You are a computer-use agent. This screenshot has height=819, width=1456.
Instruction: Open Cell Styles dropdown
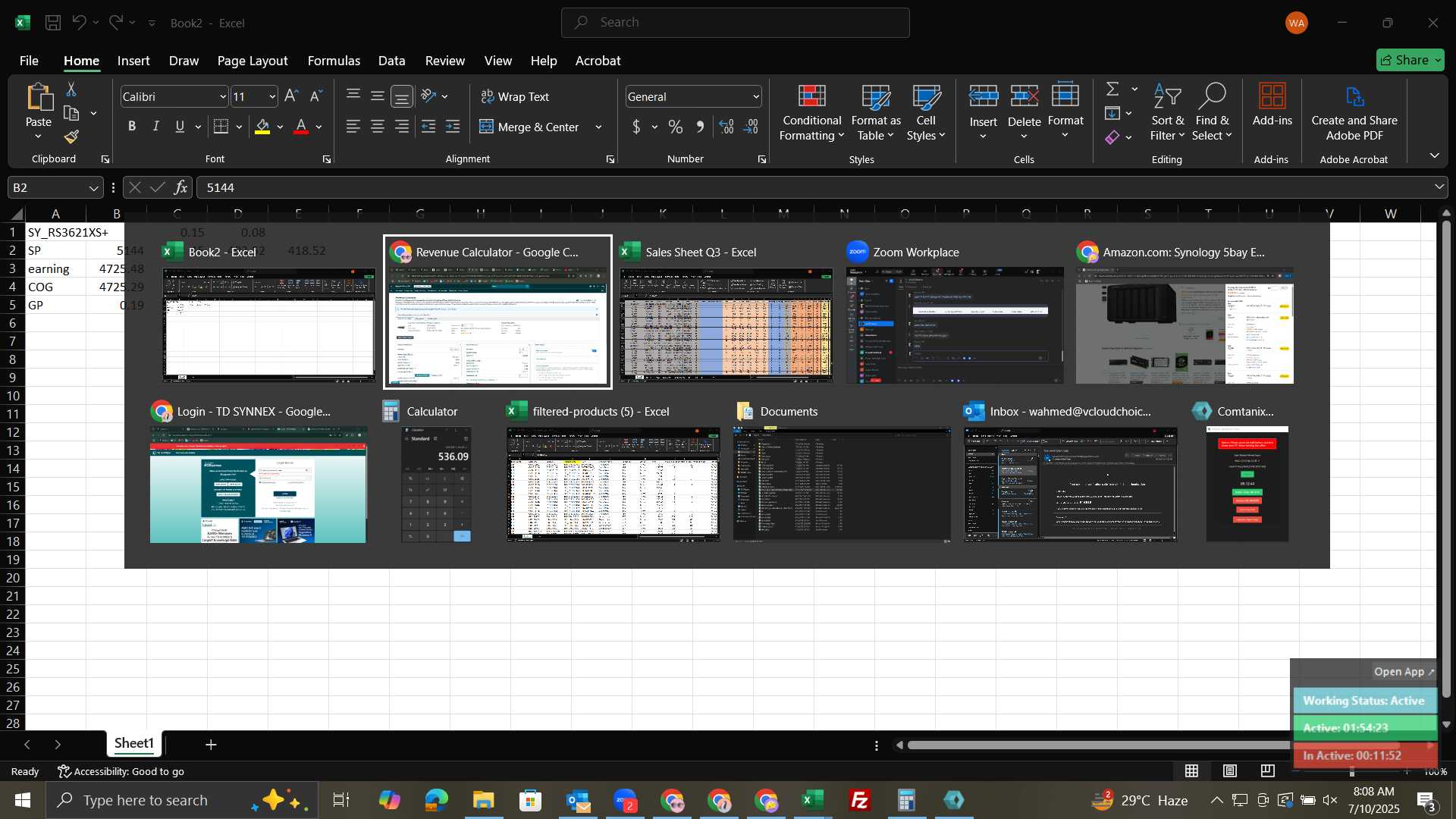pos(926,112)
